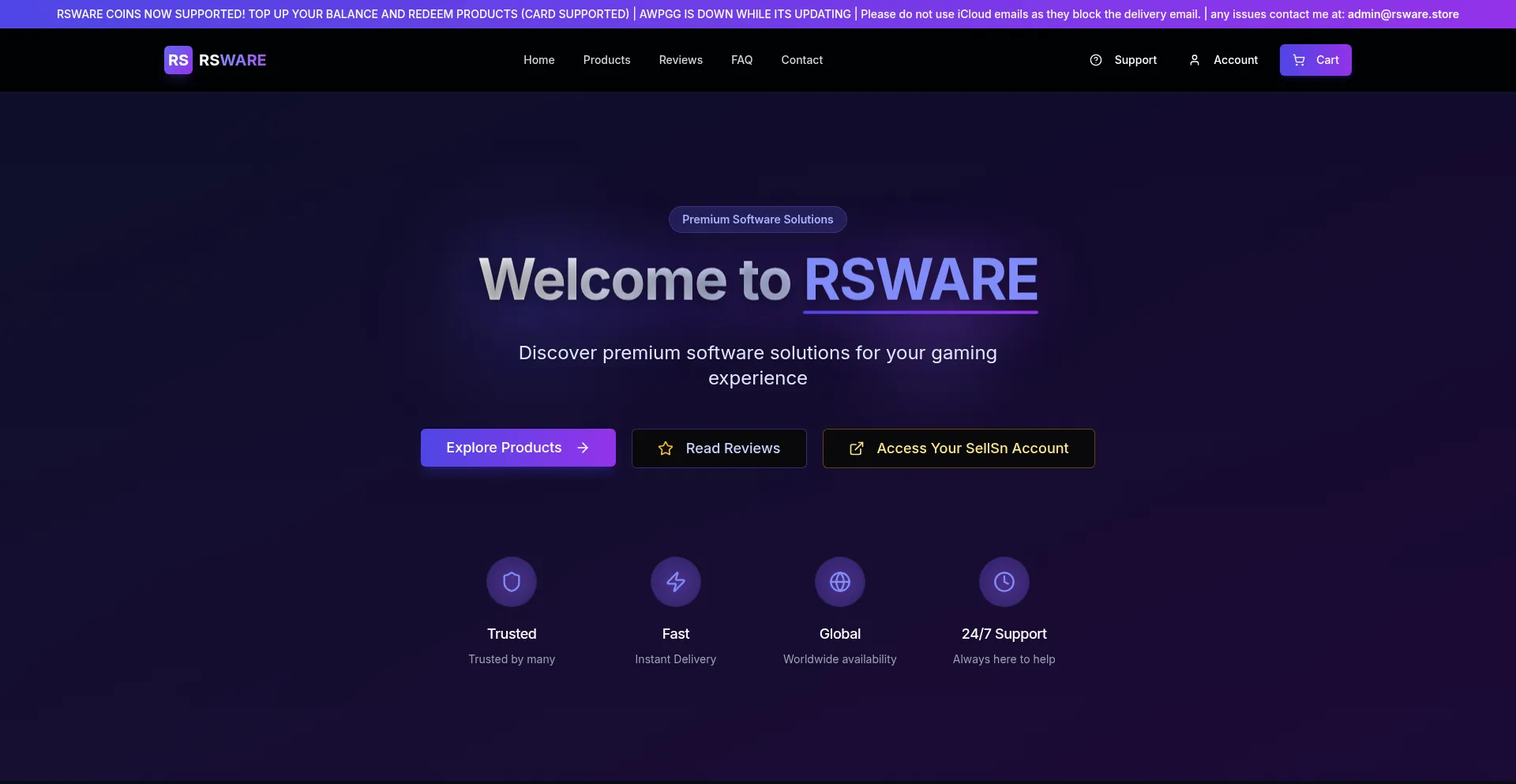This screenshot has height=784, width=1516.
Task: Select Contact in the top navigation
Action: [x=801, y=60]
